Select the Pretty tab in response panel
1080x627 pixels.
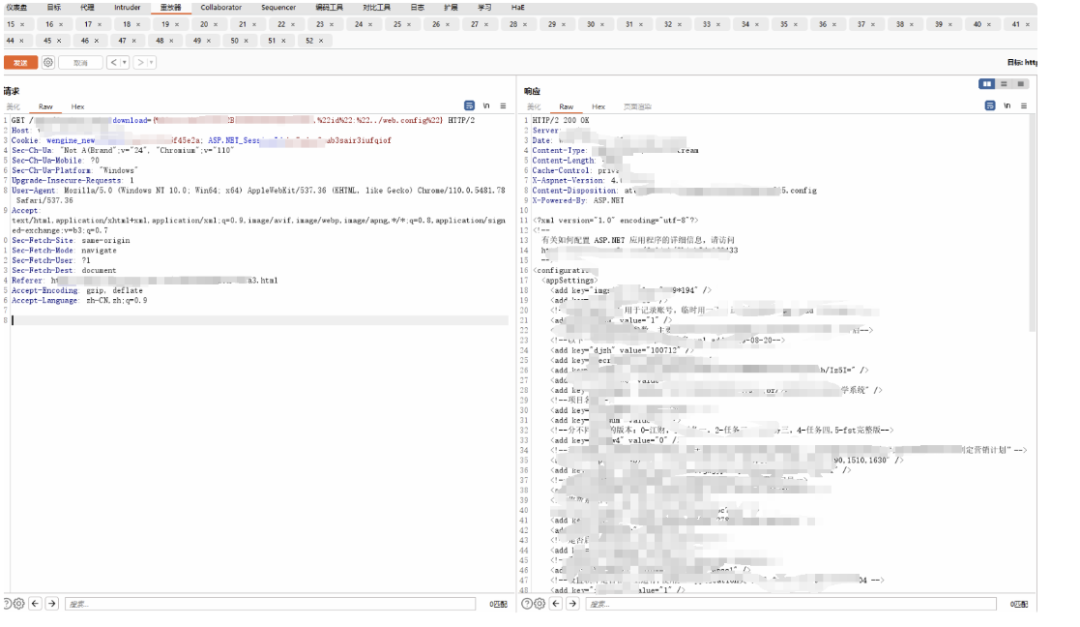coord(534,107)
